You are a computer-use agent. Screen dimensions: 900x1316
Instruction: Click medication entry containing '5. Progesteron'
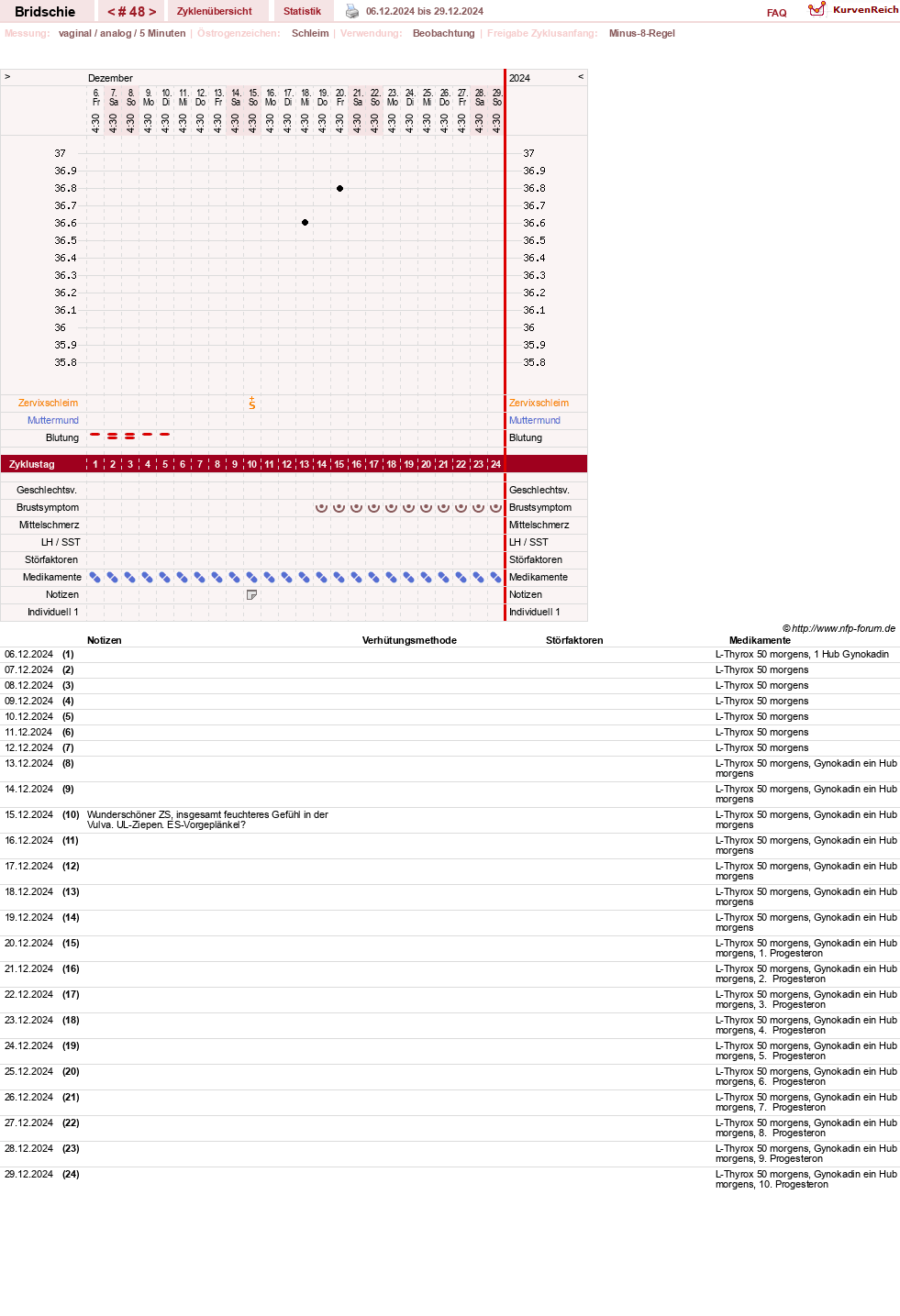click(x=806, y=1051)
